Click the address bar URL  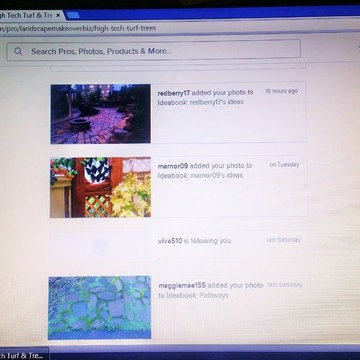(78, 28)
